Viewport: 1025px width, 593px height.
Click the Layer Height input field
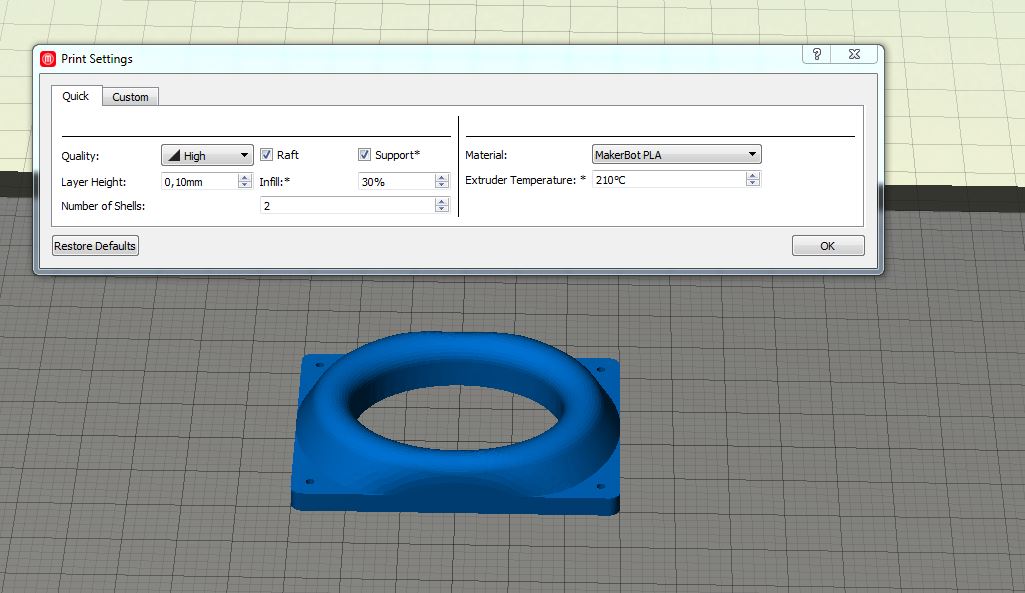pos(199,181)
